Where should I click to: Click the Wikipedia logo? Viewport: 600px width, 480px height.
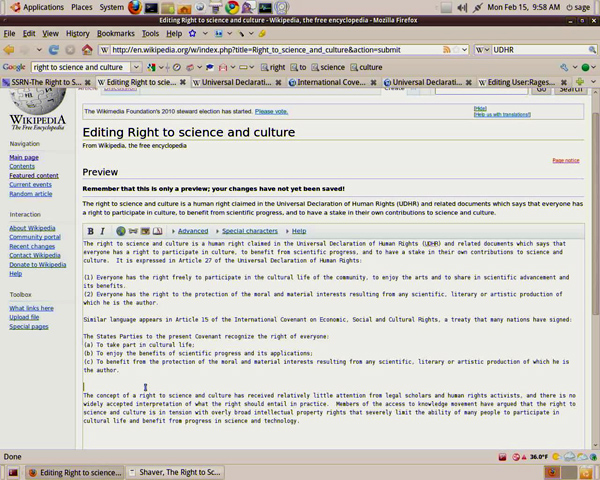[36, 112]
